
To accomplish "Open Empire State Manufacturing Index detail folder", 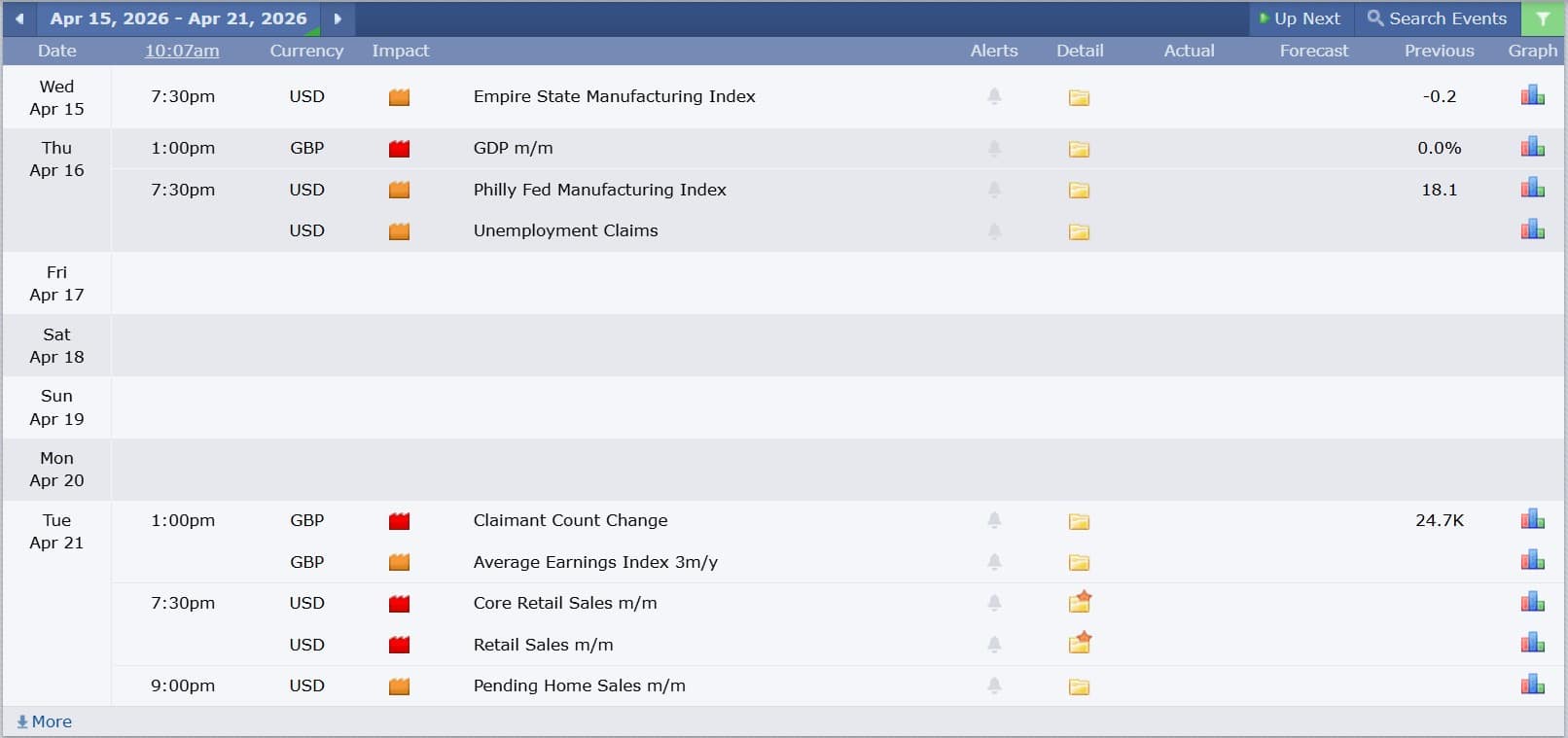I will (1079, 97).
